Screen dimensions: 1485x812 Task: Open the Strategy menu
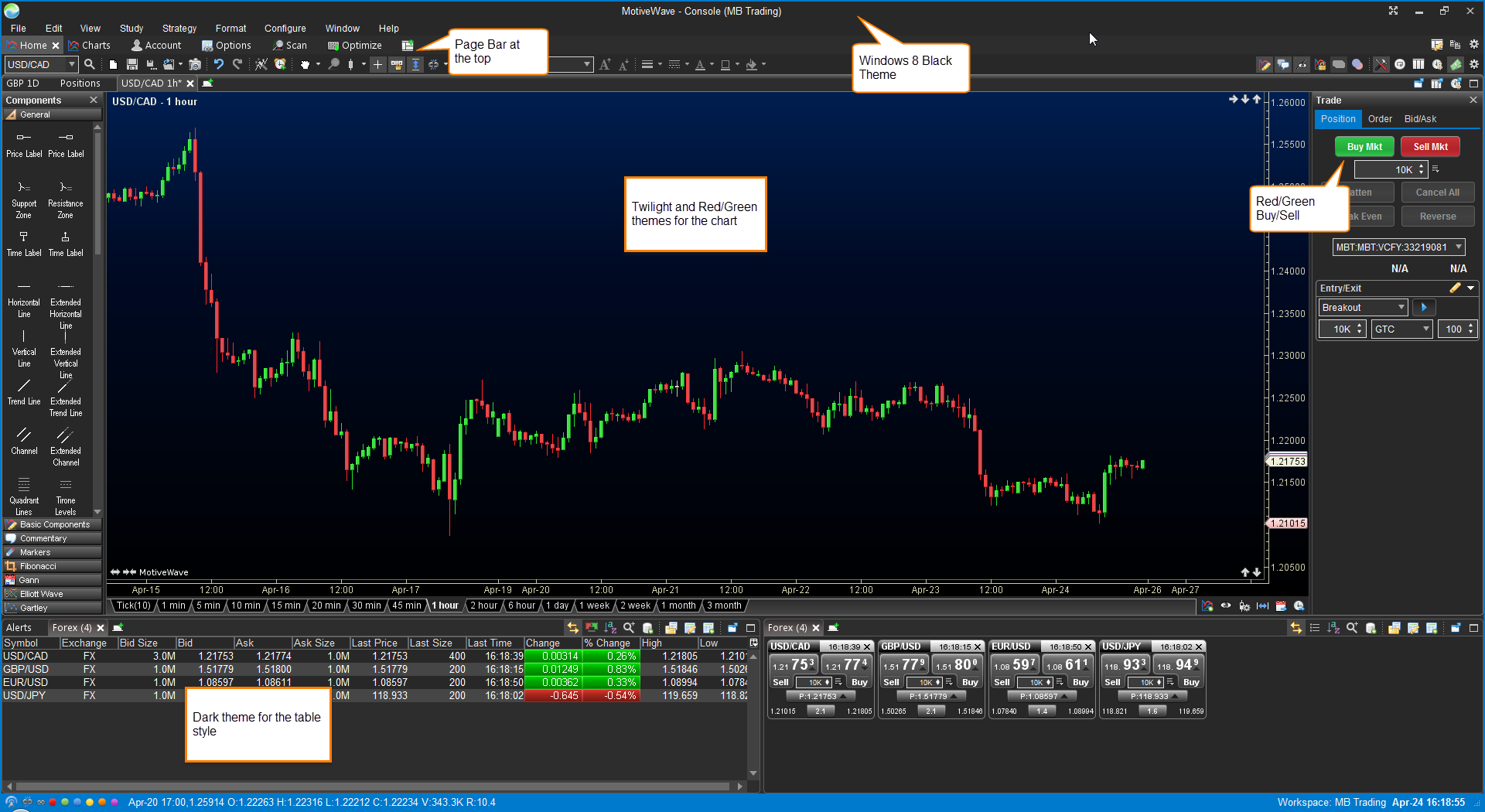(179, 28)
